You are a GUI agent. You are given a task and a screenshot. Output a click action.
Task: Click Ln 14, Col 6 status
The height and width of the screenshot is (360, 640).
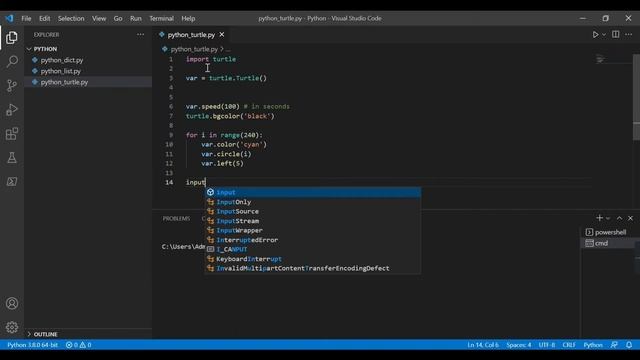pos(483,345)
